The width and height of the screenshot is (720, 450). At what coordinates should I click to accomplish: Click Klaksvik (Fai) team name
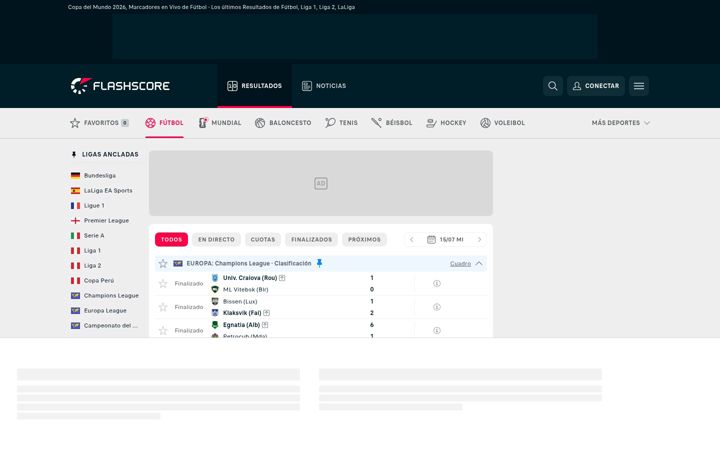[x=242, y=313]
